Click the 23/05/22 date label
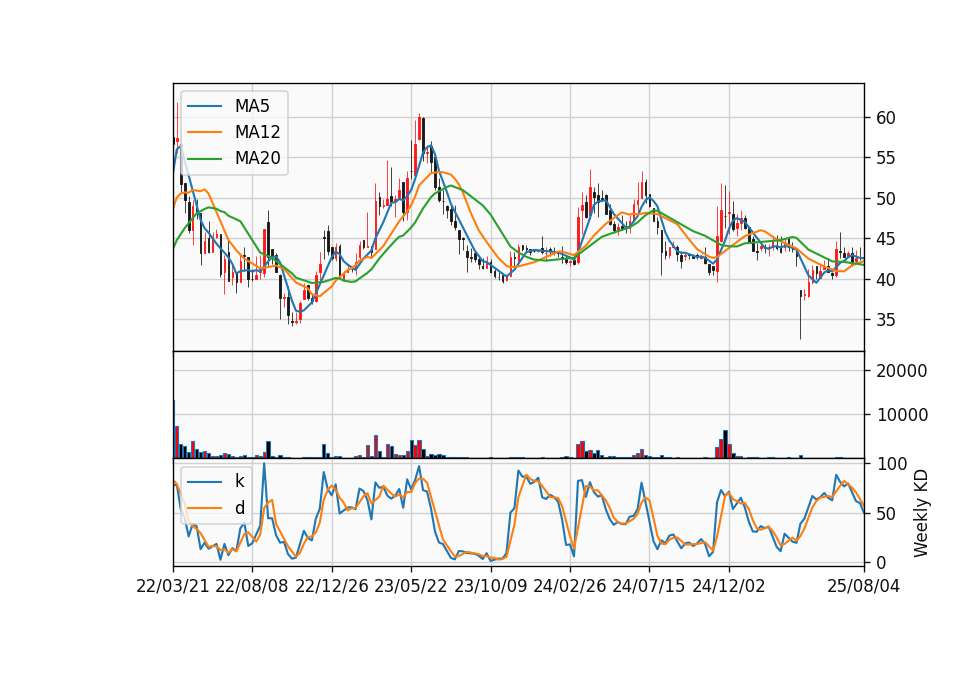The width and height of the screenshot is (960, 690). tap(411, 586)
